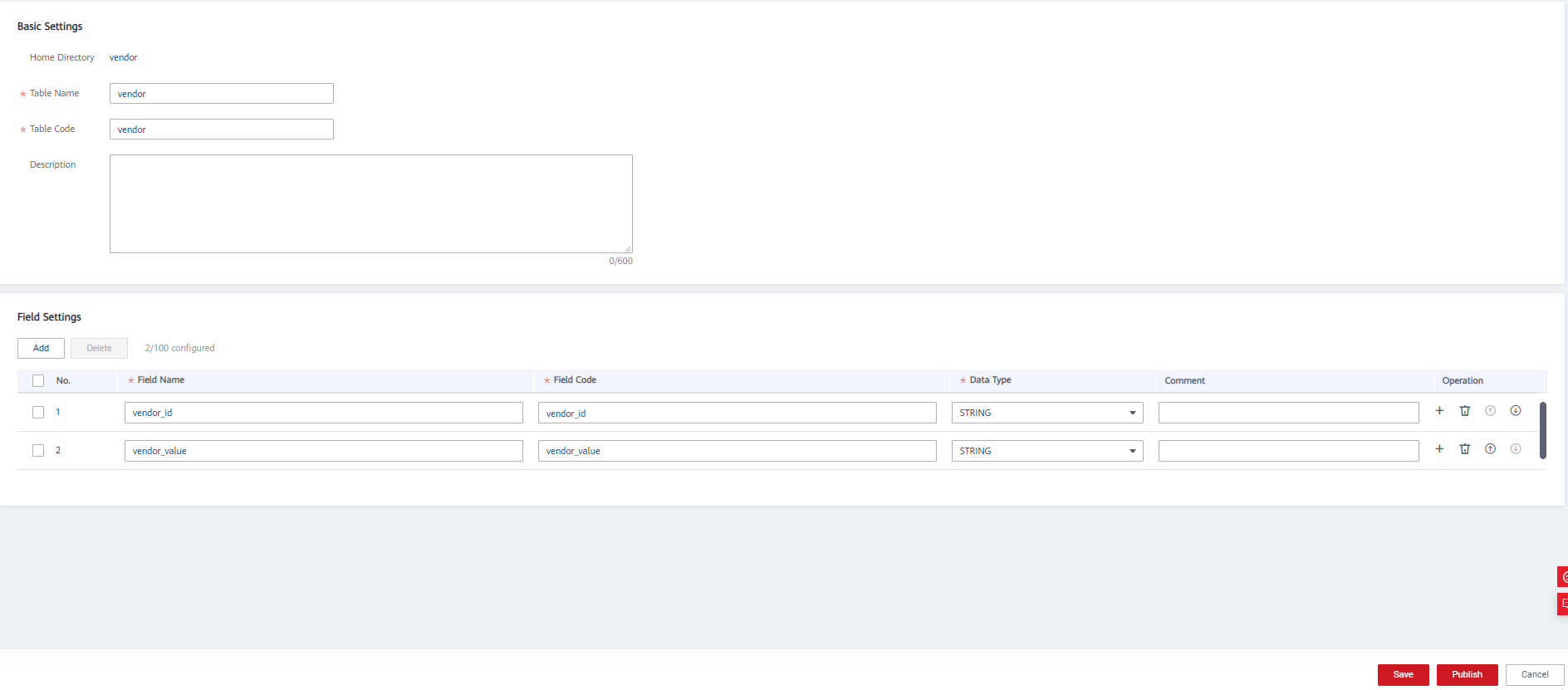
Task: Move vendor_value row down arrow icon
Action: 1516,449
